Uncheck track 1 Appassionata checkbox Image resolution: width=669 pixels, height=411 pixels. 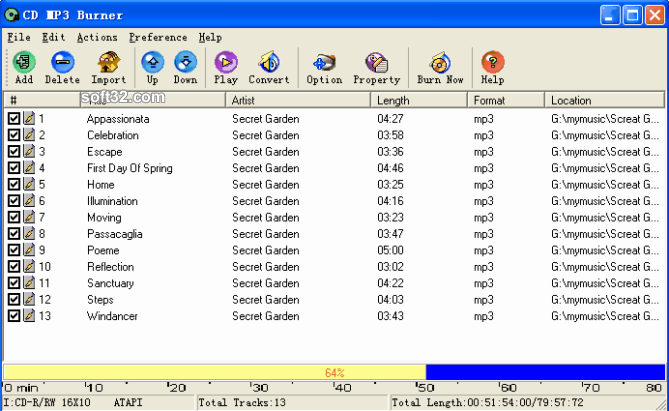click(x=14, y=118)
